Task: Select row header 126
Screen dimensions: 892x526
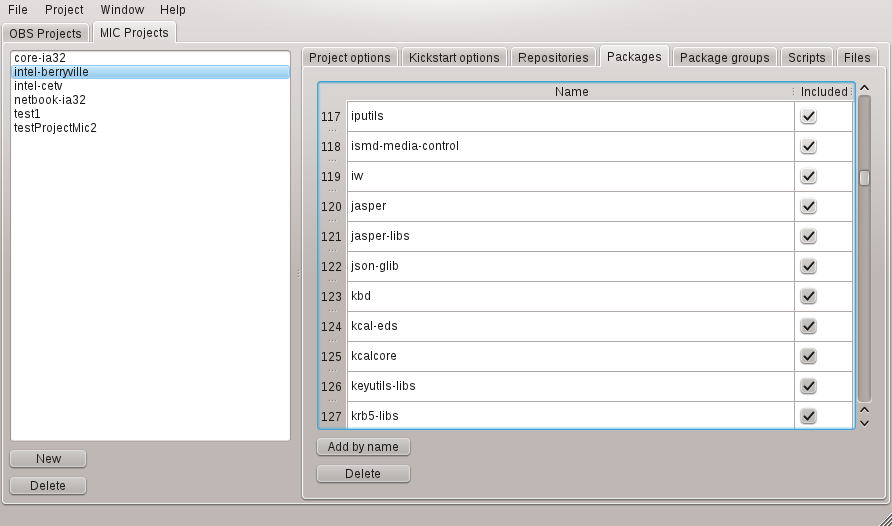Action: (x=333, y=387)
